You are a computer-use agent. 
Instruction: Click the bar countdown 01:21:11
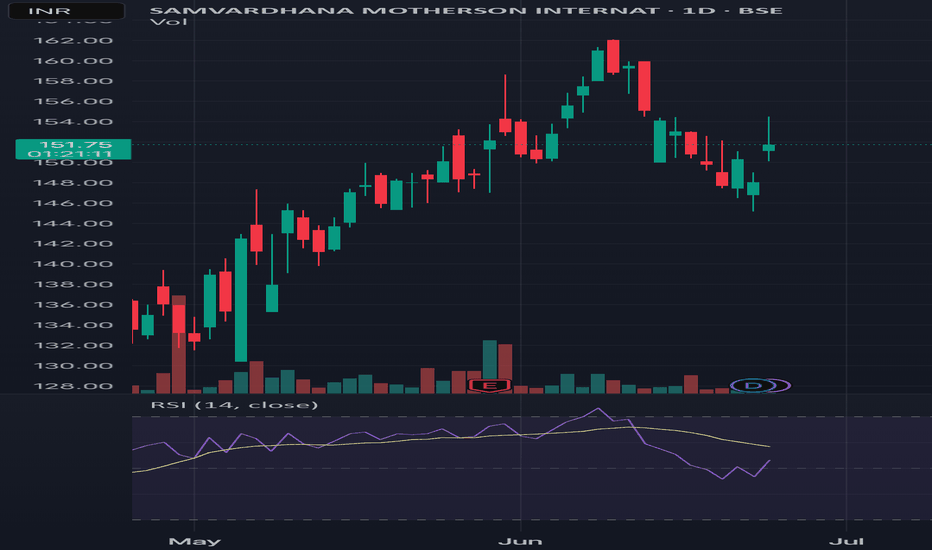[x=70, y=154]
